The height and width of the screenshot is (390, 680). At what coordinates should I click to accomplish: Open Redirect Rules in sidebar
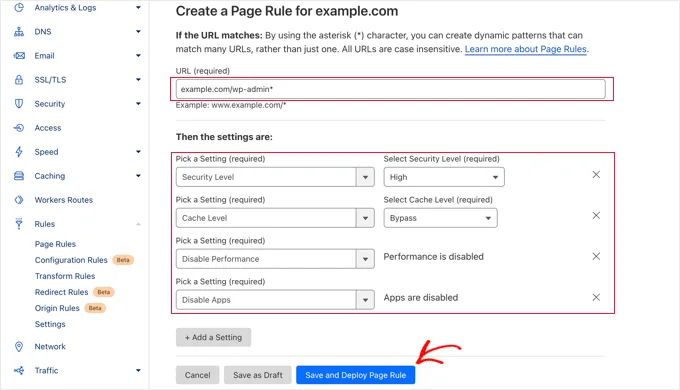click(62, 292)
